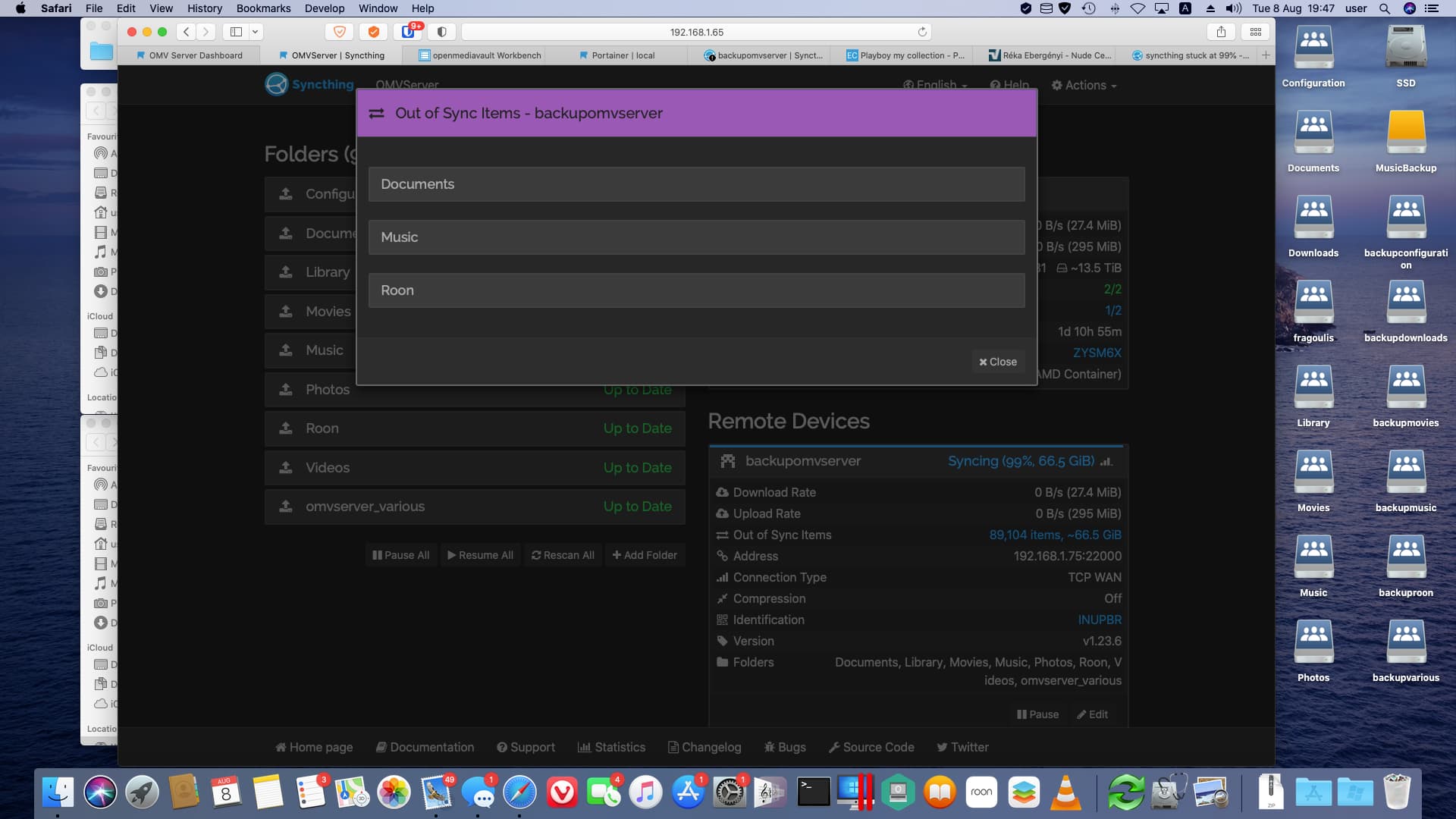This screenshot has height=819, width=1456.
Task: Click the Syncthing logo
Action: [x=309, y=84]
